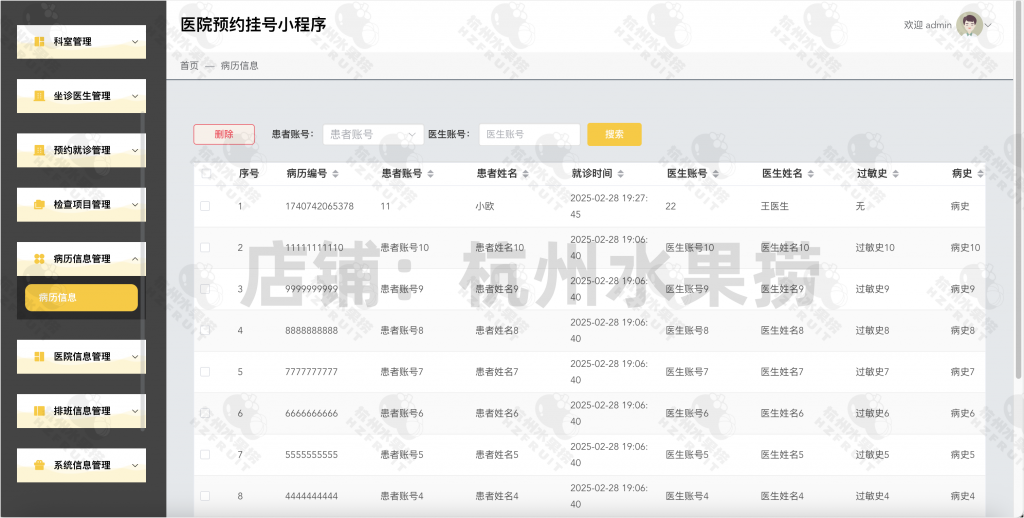Click the yellow 搜索 button
Viewport: 1024px width, 518px height.
(x=614, y=134)
